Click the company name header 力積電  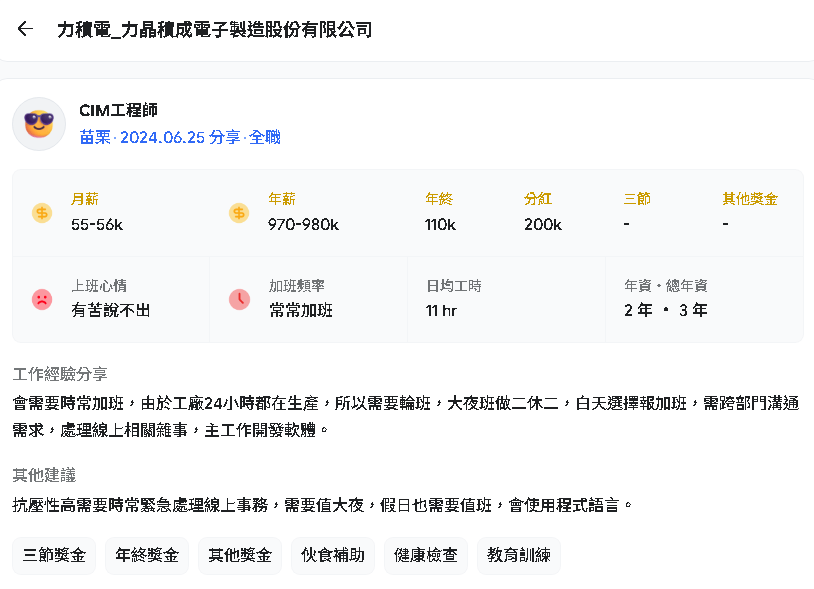pos(214,30)
